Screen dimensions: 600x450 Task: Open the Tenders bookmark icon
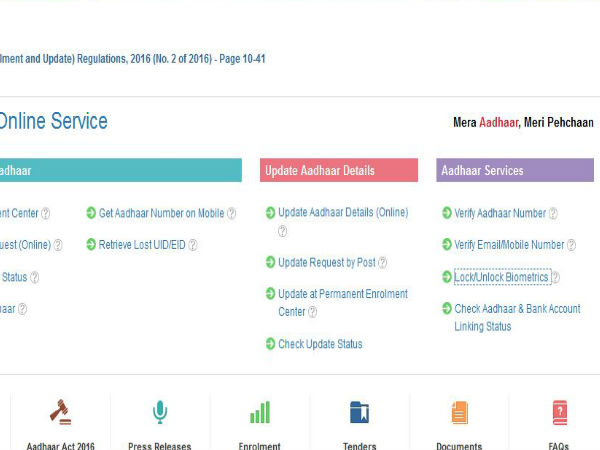click(360, 412)
